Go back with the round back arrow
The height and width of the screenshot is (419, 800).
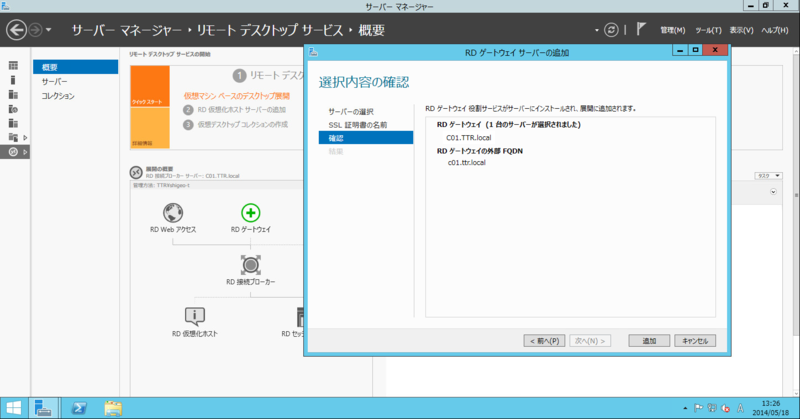coord(16,30)
